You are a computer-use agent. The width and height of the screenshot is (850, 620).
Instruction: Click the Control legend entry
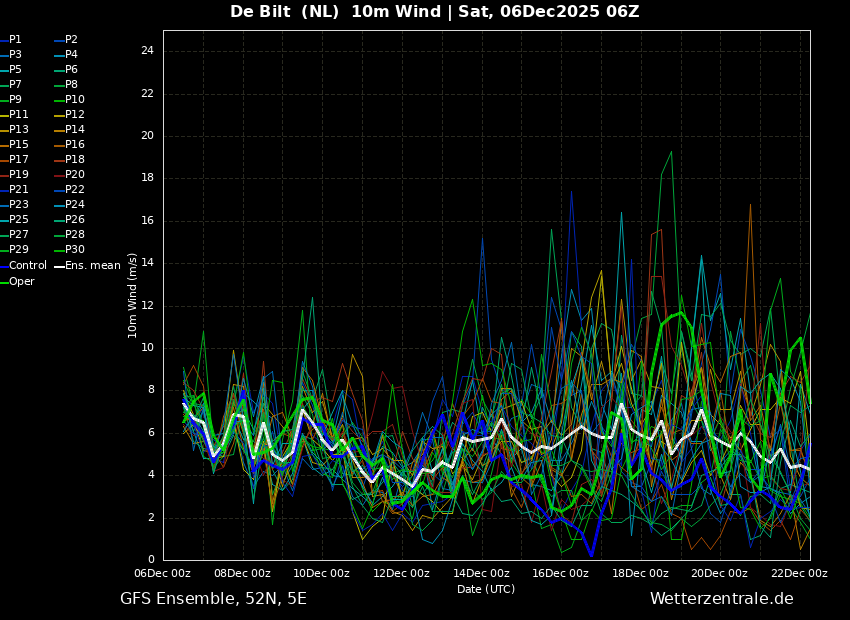[x=27, y=266]
